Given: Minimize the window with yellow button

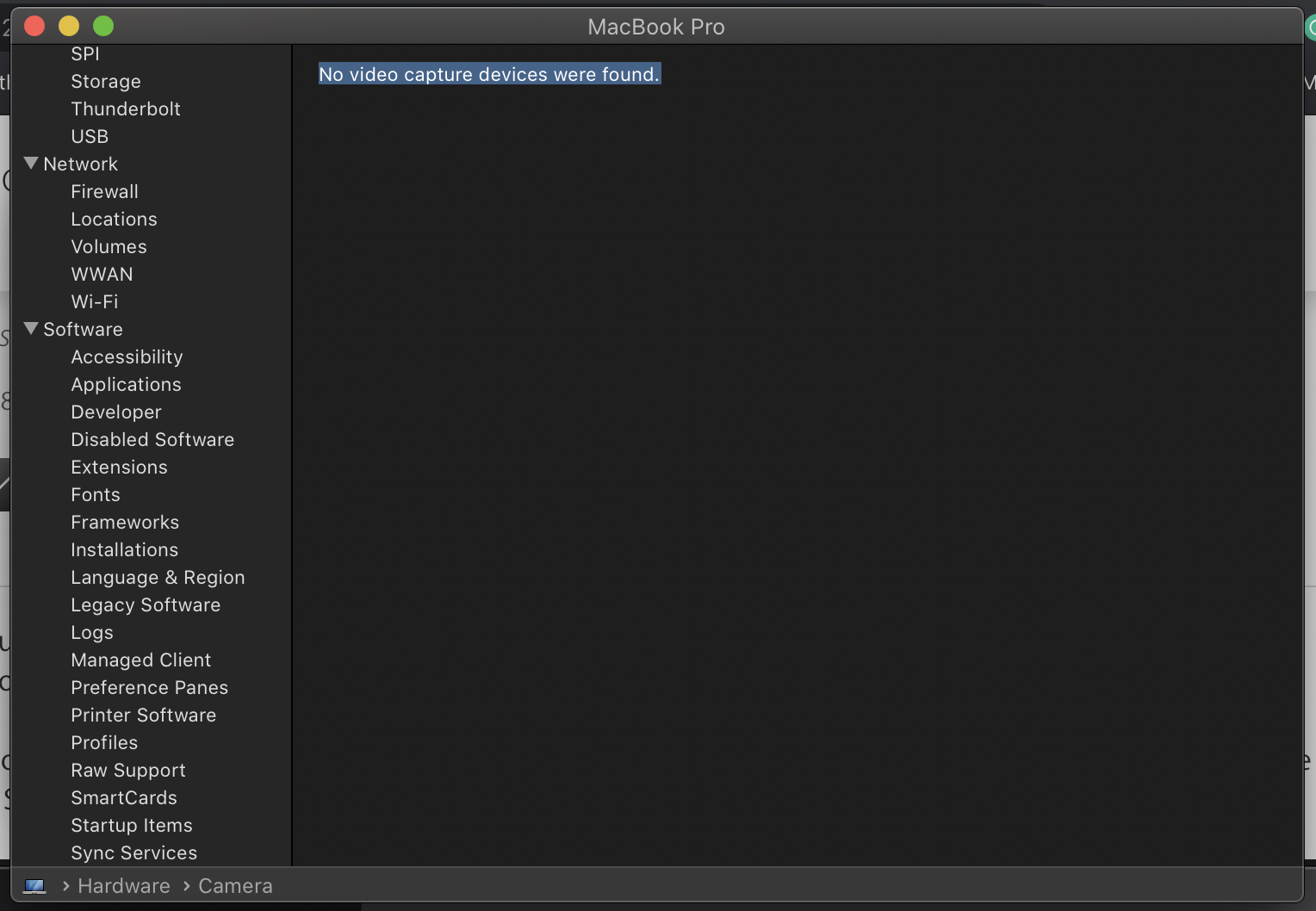Looking at the screenshot, I should pos(69,26).
